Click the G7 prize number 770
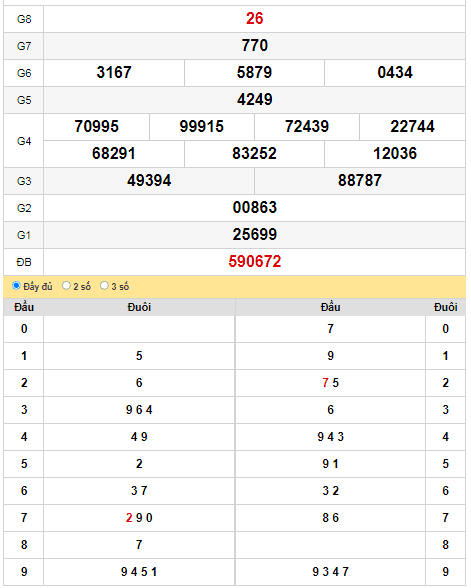The width and height of the screenshot is (471, 588). 255,46
